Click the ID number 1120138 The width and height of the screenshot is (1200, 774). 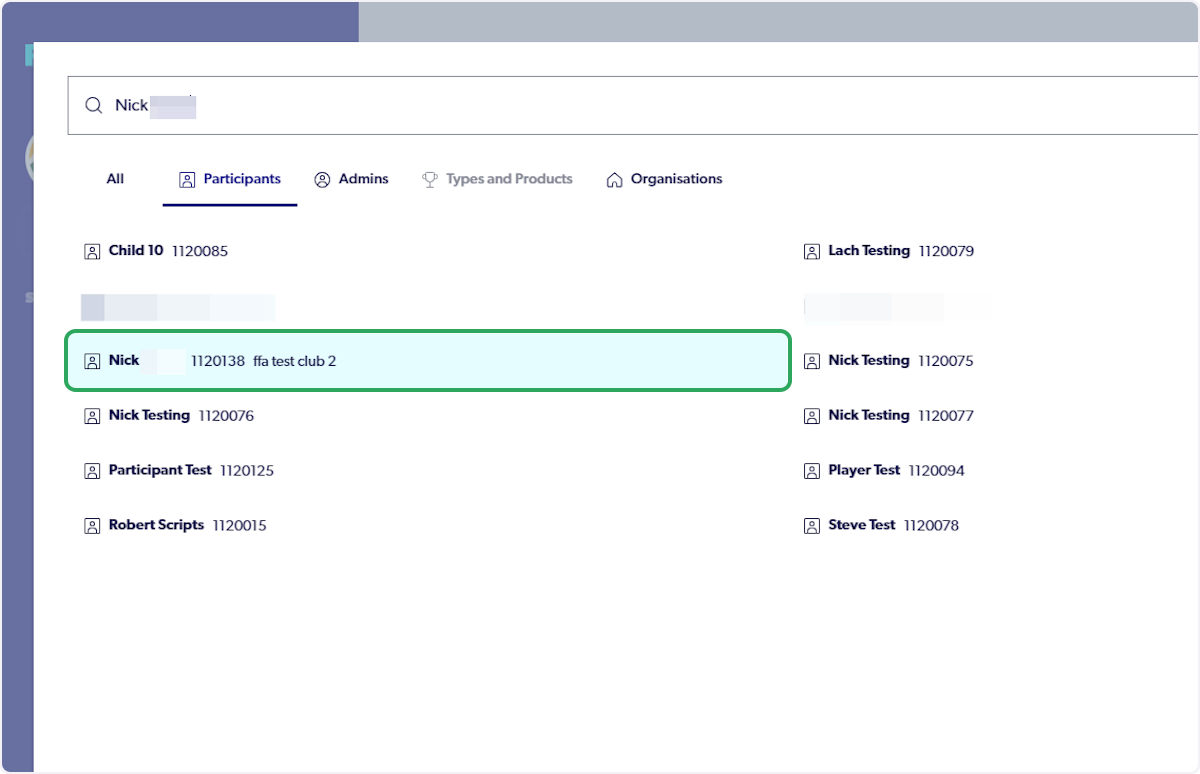[x=218, y=361]
